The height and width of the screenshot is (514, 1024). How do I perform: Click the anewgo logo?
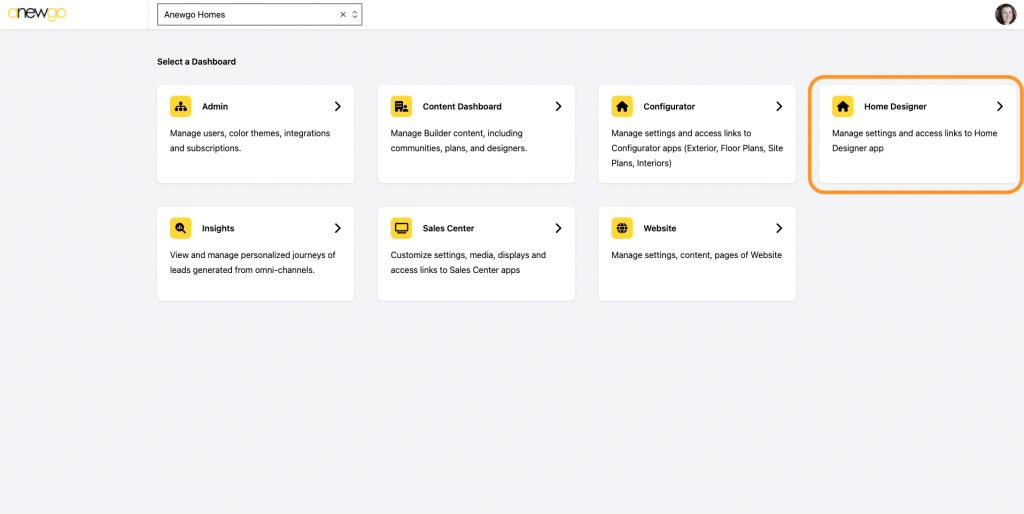(x=37, y=14)
